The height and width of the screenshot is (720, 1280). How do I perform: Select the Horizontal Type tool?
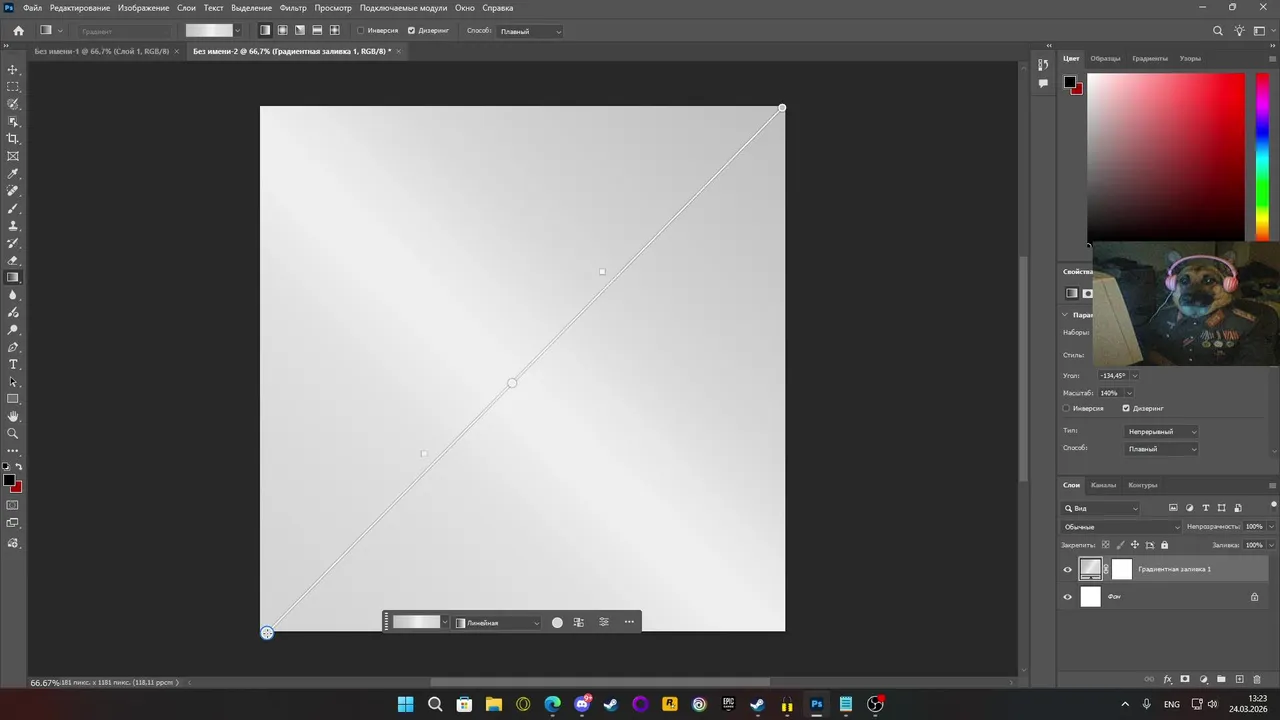coord(13,364)
